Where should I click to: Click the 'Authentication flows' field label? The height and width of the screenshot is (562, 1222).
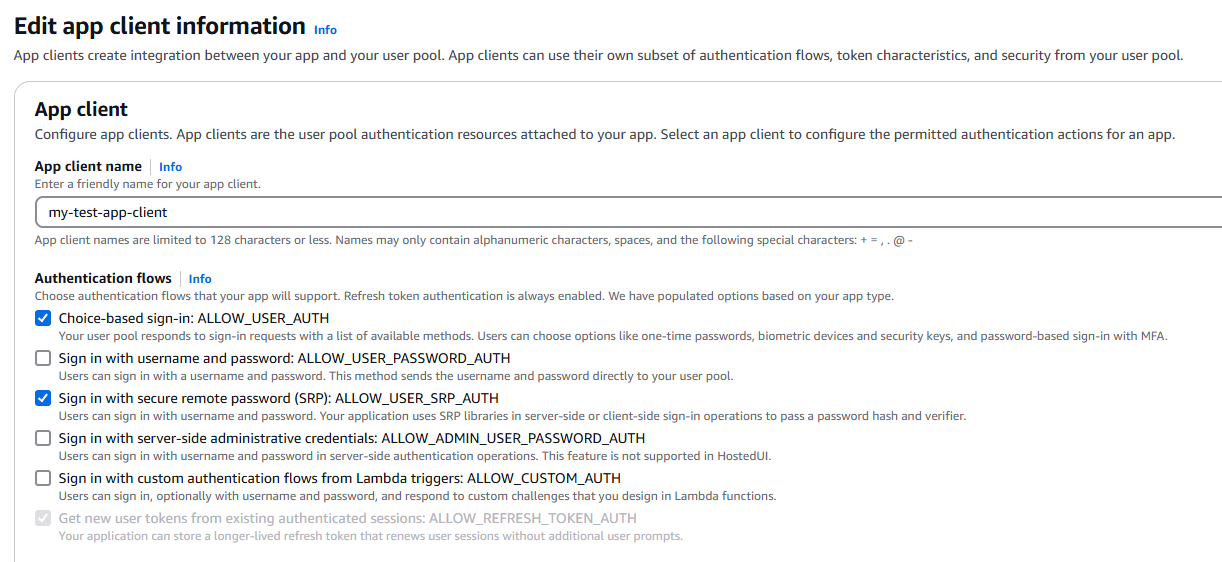click(x=103, y=279)
